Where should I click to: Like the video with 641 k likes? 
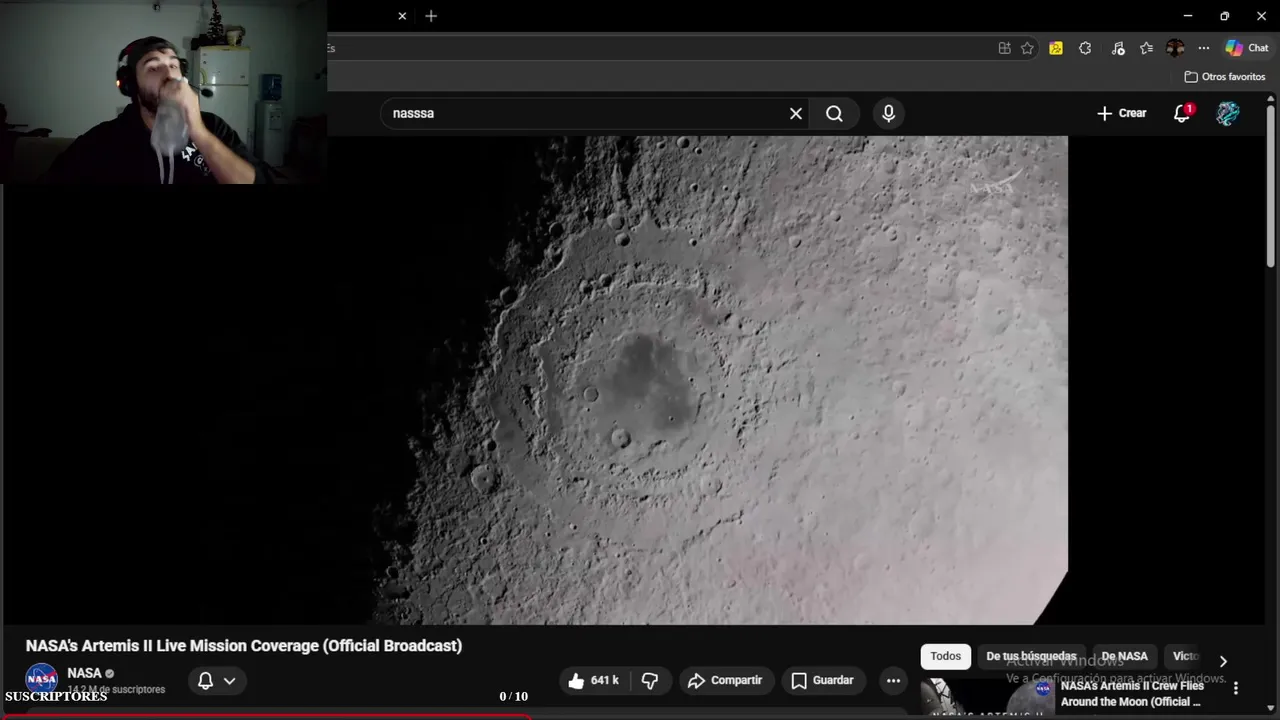[x=595, y=680]
